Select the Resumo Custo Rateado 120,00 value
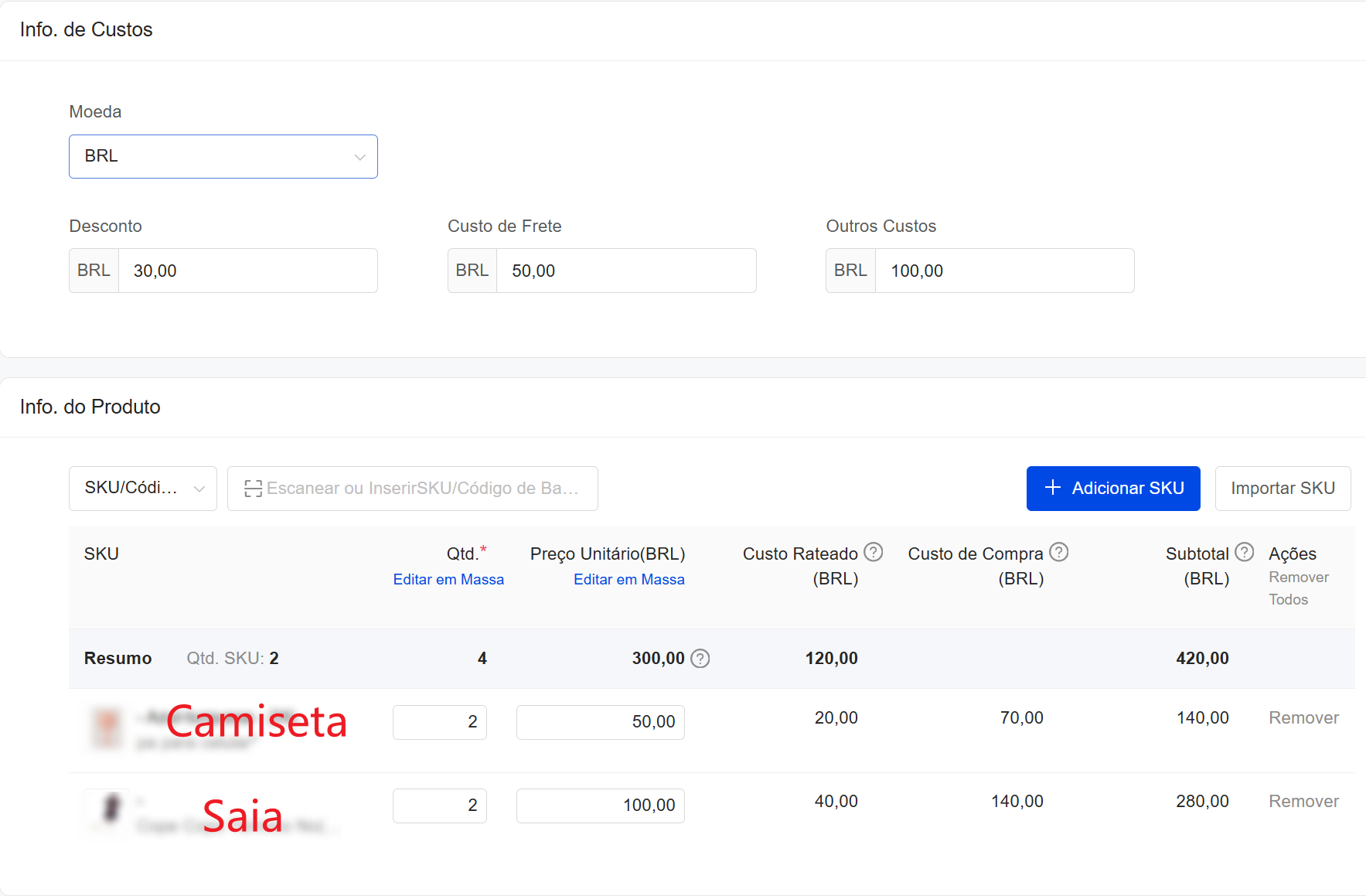 pos(831,659)
